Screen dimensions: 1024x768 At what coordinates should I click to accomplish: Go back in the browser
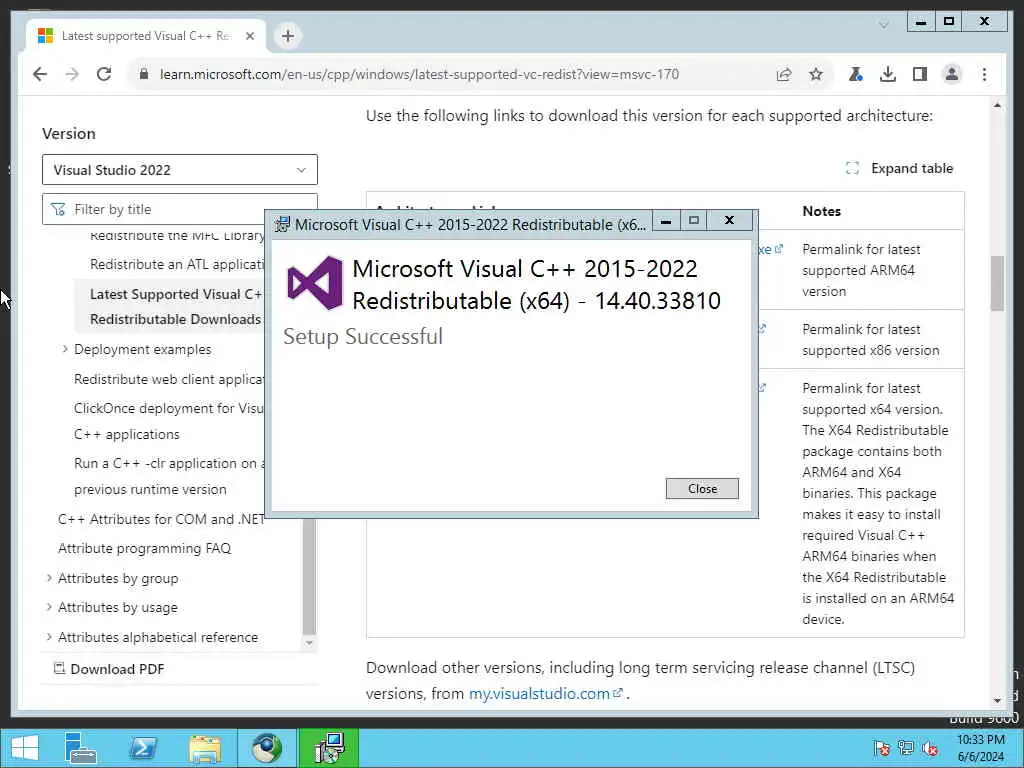click(x=40, y=74)
